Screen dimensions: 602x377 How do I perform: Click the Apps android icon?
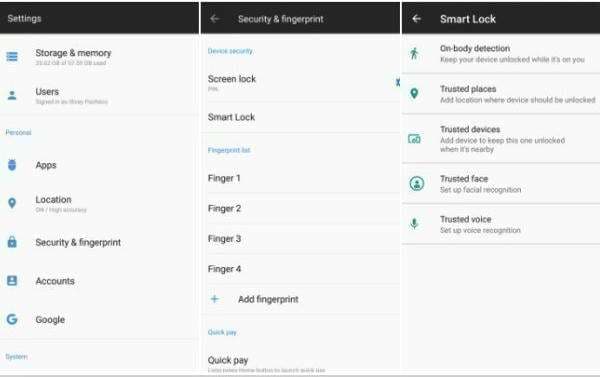[x=12, y=165]
